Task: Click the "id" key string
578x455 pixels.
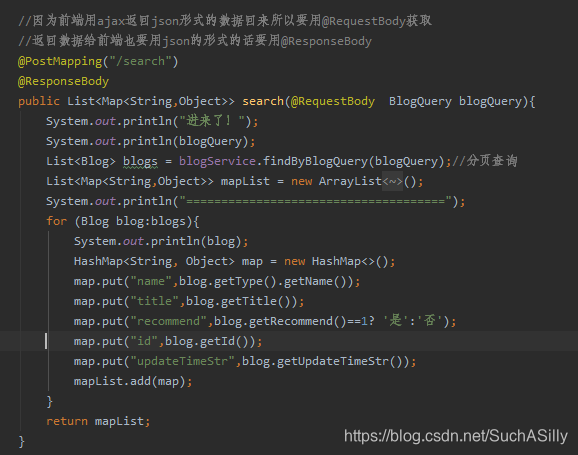Action: click(144, 341)
